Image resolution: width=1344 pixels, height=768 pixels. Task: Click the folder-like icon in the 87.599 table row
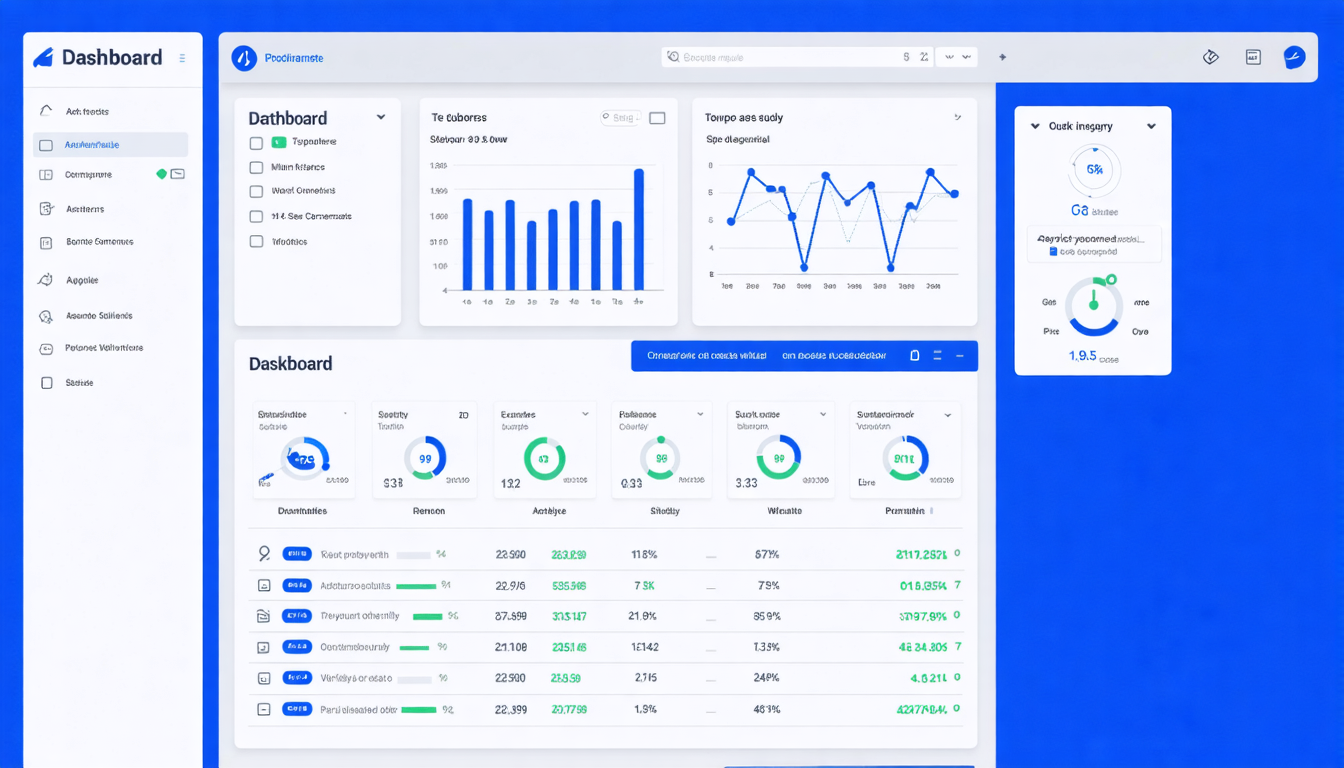[x=264, y=616]
